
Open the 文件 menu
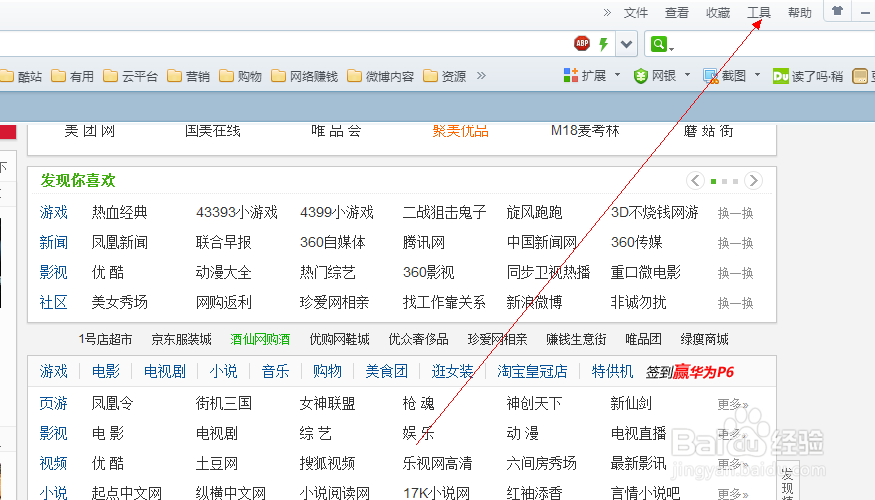[x=636, y=12]
